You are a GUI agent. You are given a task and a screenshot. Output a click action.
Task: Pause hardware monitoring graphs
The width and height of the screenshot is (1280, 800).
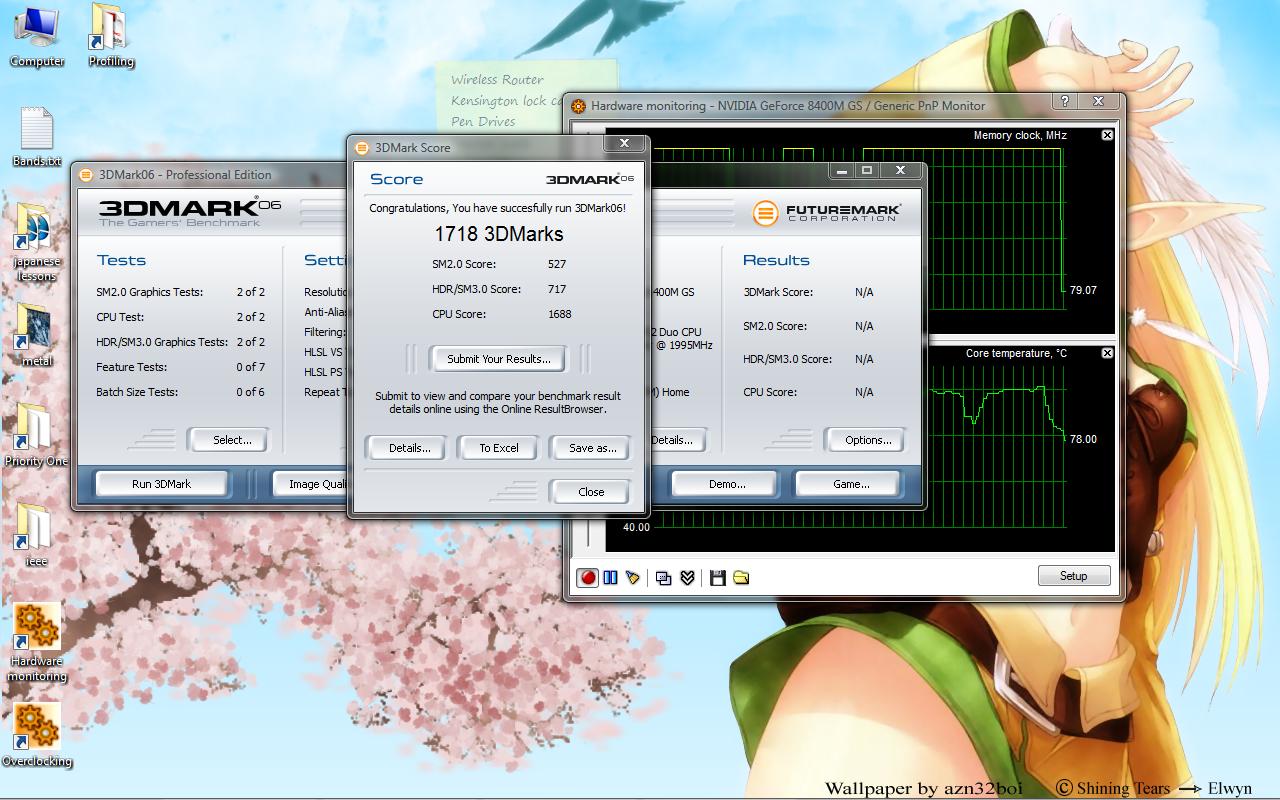pos(610,577)
